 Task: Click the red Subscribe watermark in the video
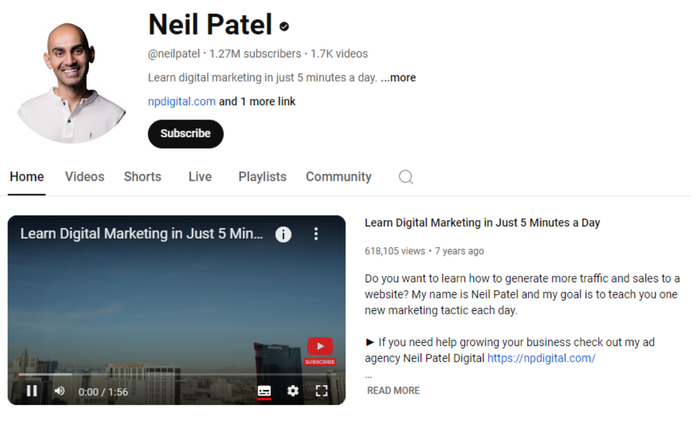coord(320,352)
